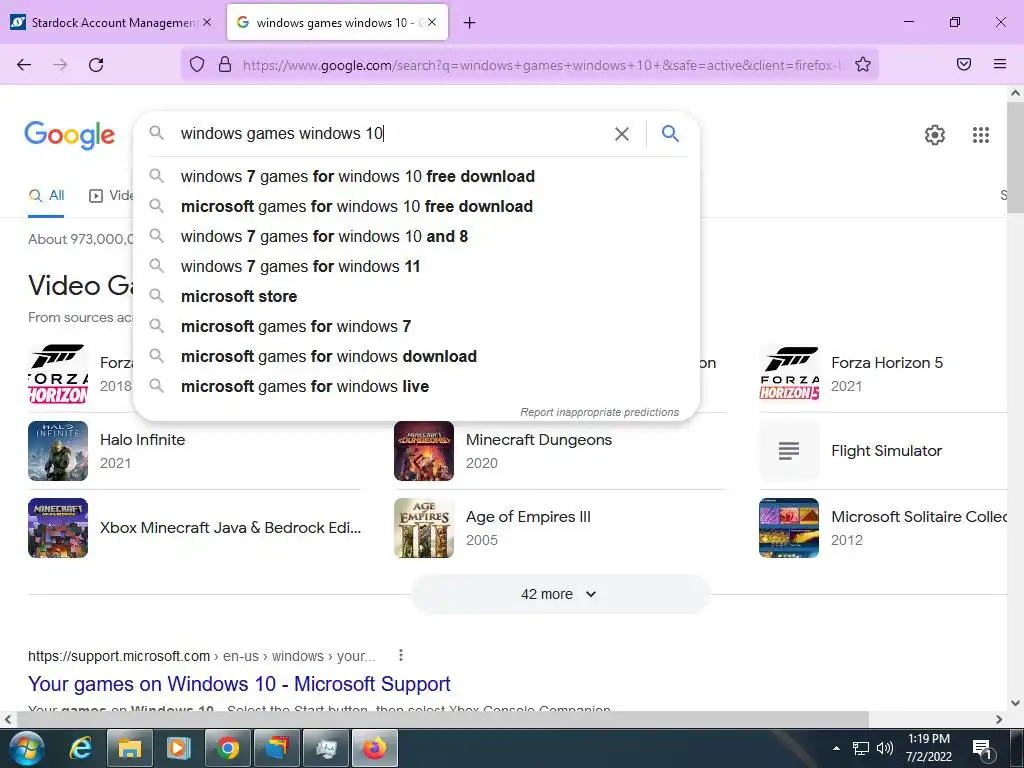Select suggestion microsoft games for windows 7
Screen dimensions: 1024x768
point(418,327)
